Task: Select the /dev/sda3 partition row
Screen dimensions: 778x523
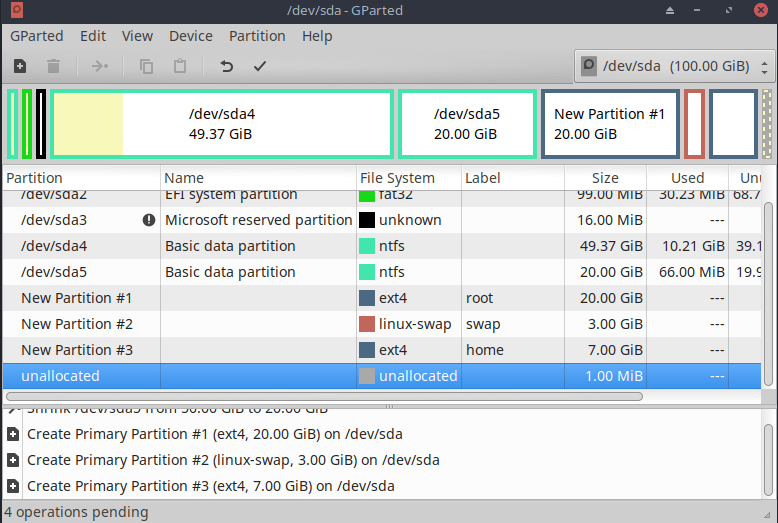Action: 382,220
